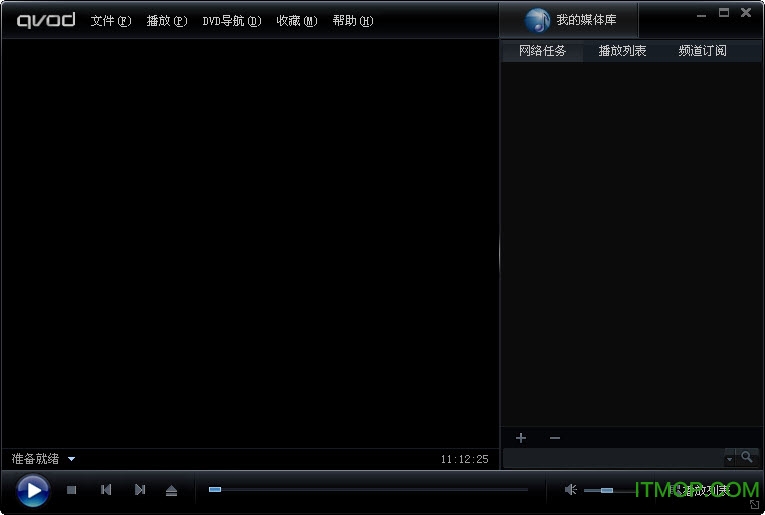765x515 pixels.
Task: Add an item with the plus icon
Action: [x=521, y=438]
